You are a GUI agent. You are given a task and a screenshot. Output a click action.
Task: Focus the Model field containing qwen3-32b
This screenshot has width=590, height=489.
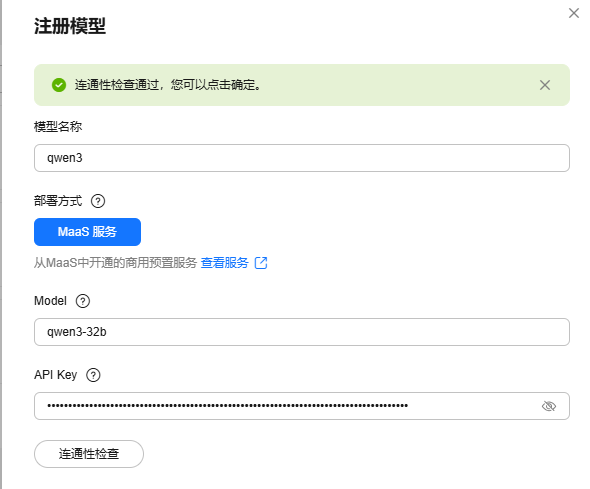click(302, 332)
